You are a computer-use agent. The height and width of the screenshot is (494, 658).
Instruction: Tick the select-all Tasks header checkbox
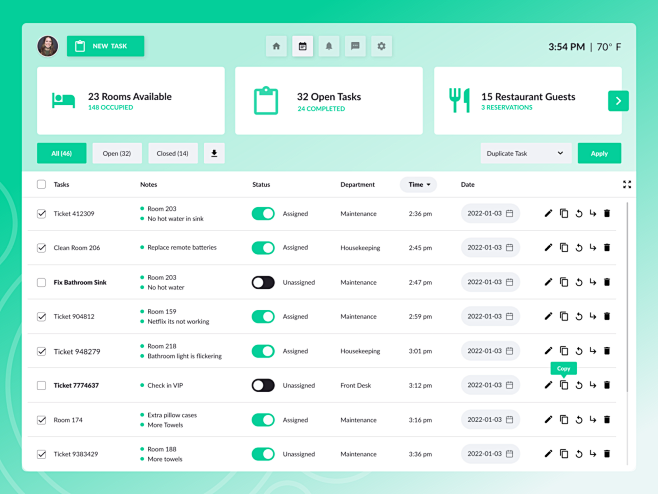pyautogui.click(x=41, y=184)
